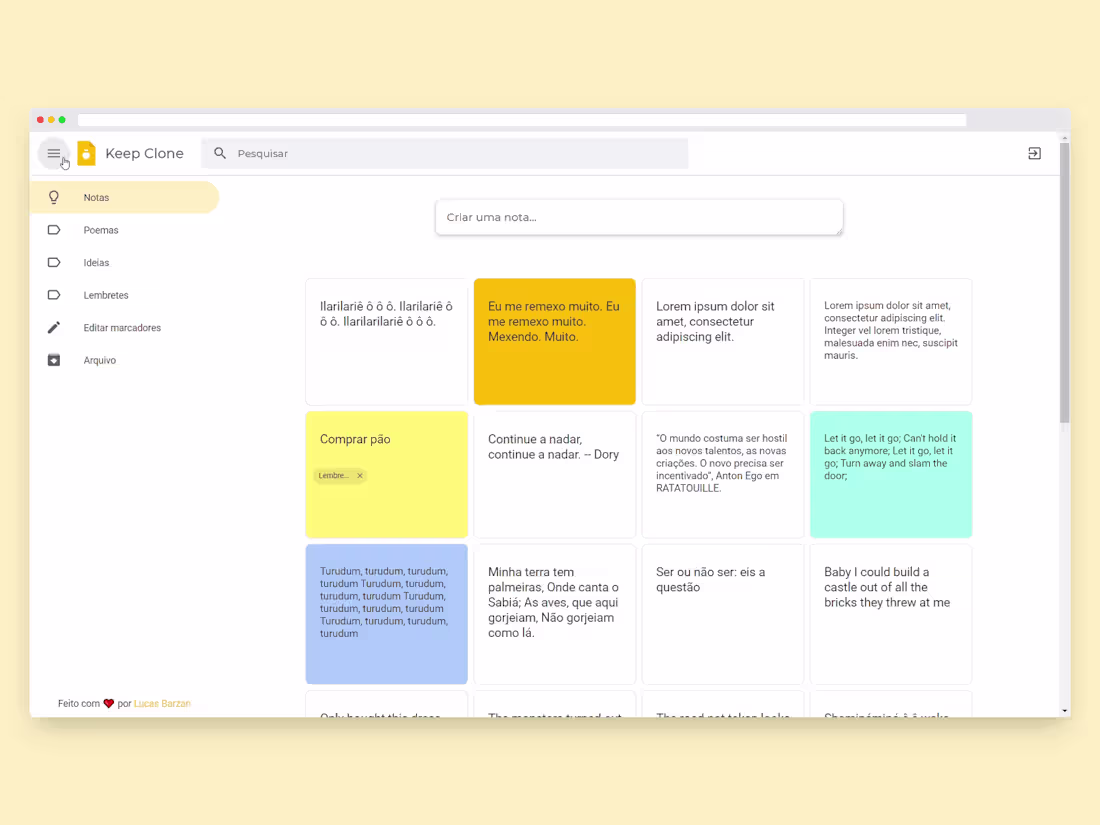Open the sidebar hamburger menu

pyautogui.click(x=53, y=153)
